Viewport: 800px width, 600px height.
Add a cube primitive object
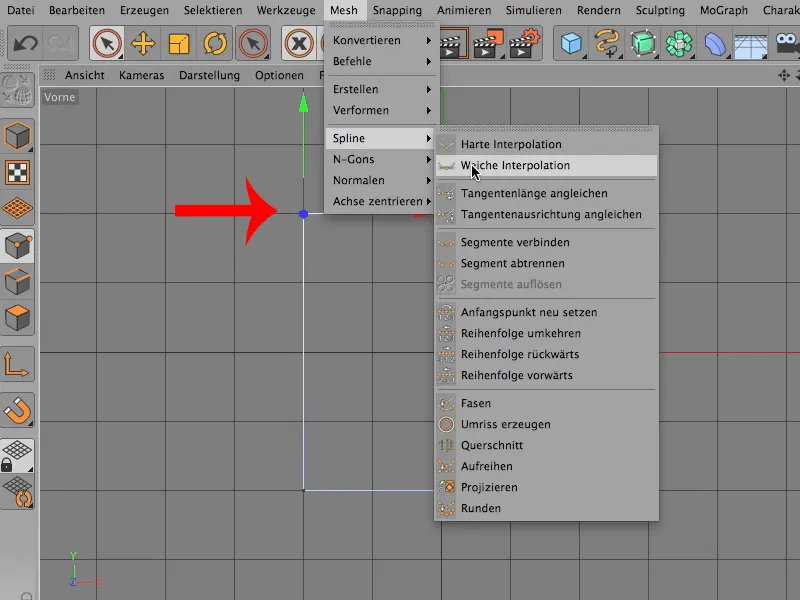coord(571,44)
